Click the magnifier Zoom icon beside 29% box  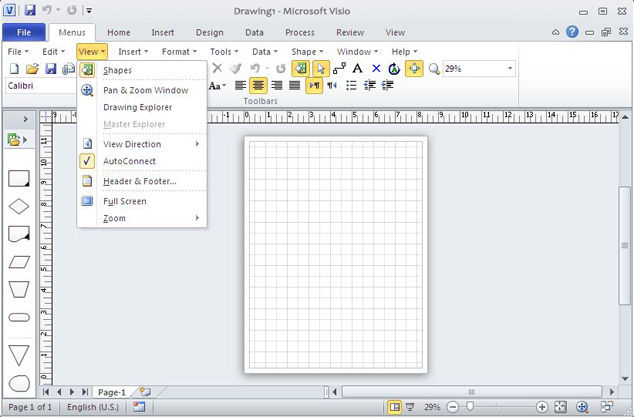click(x=434, y=69)
